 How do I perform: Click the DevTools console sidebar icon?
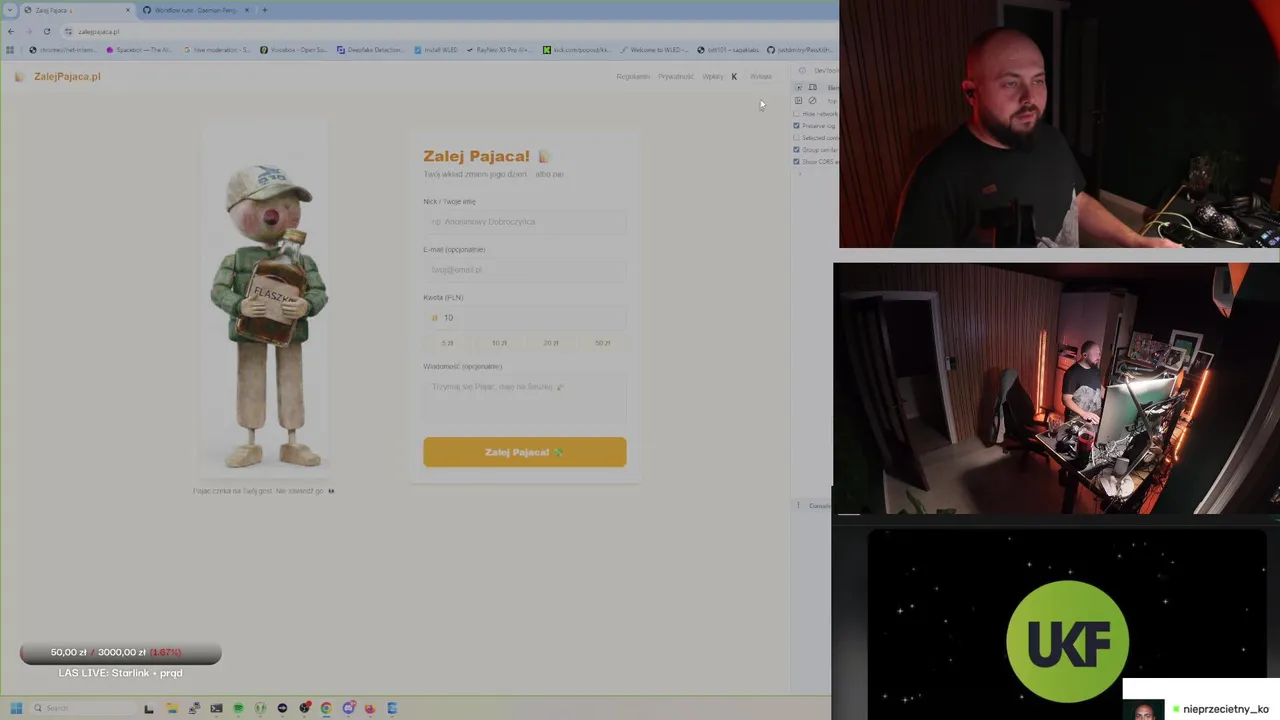(x=798, y=101)
